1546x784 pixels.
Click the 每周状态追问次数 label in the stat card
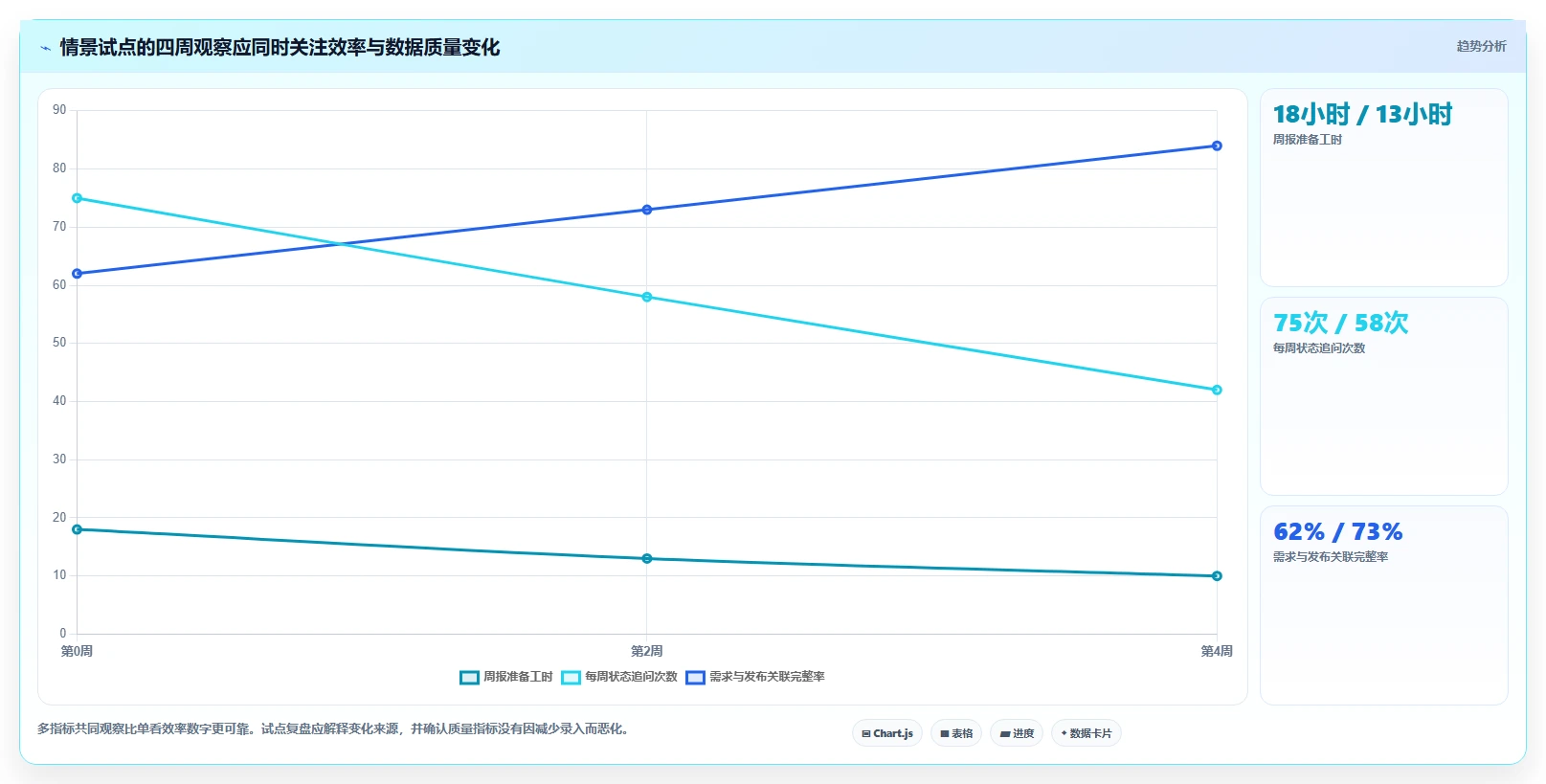point(1319,348)
